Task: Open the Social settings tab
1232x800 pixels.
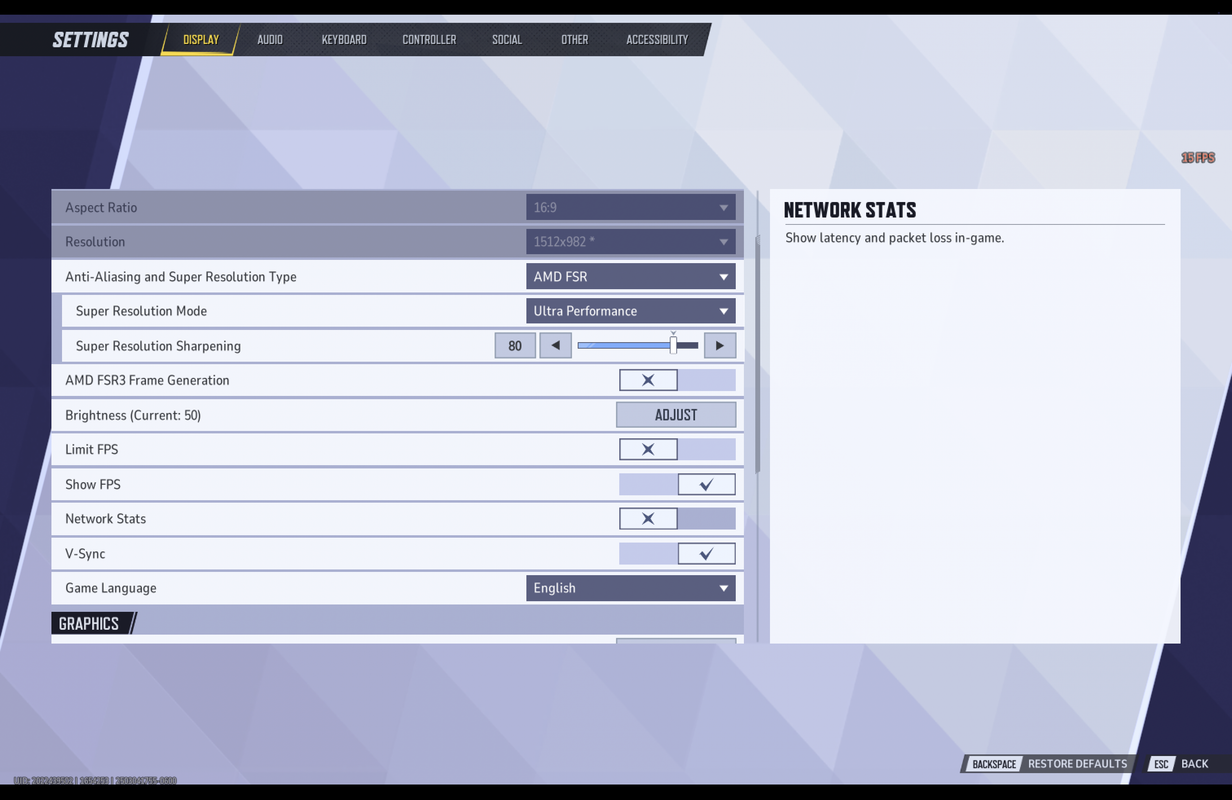Action: coord(507,40)
